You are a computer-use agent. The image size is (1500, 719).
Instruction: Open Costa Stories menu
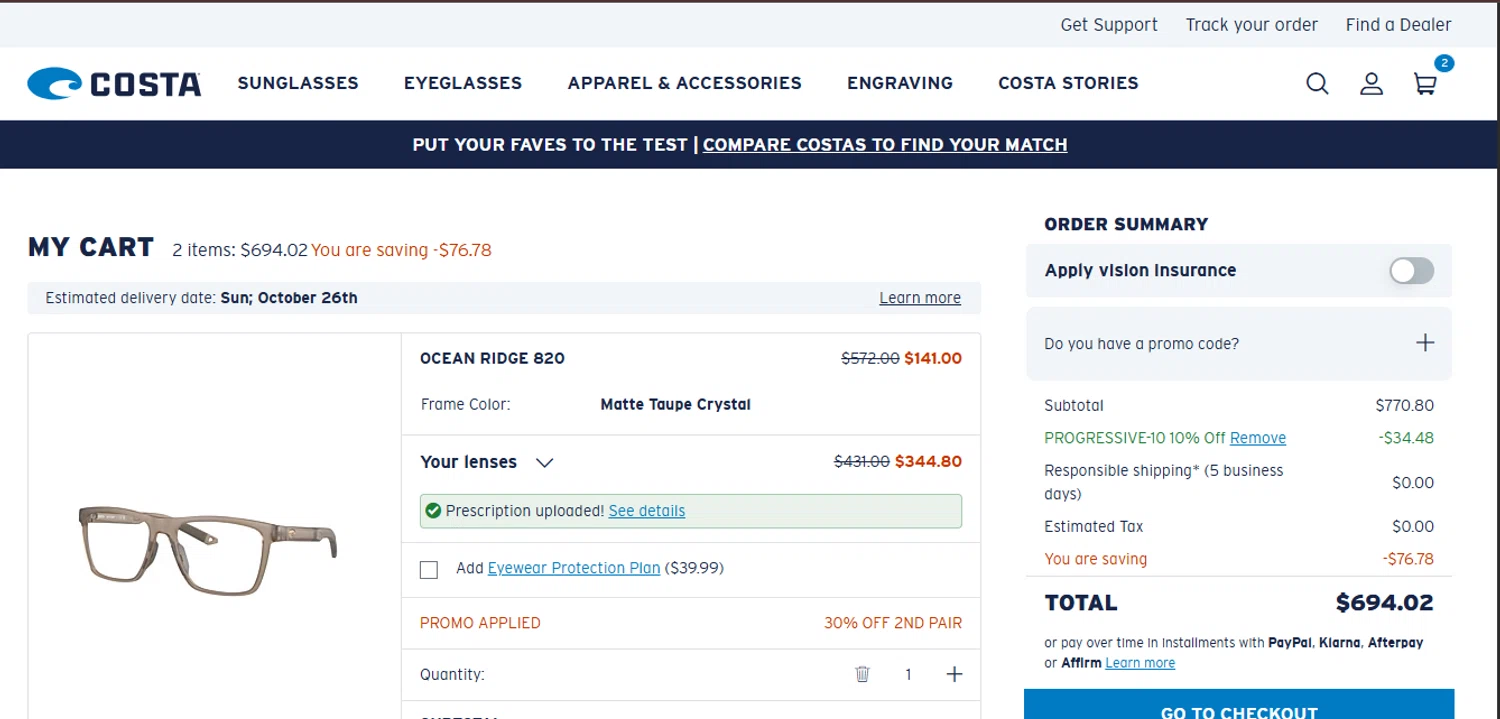click(x=1068, y=83)
